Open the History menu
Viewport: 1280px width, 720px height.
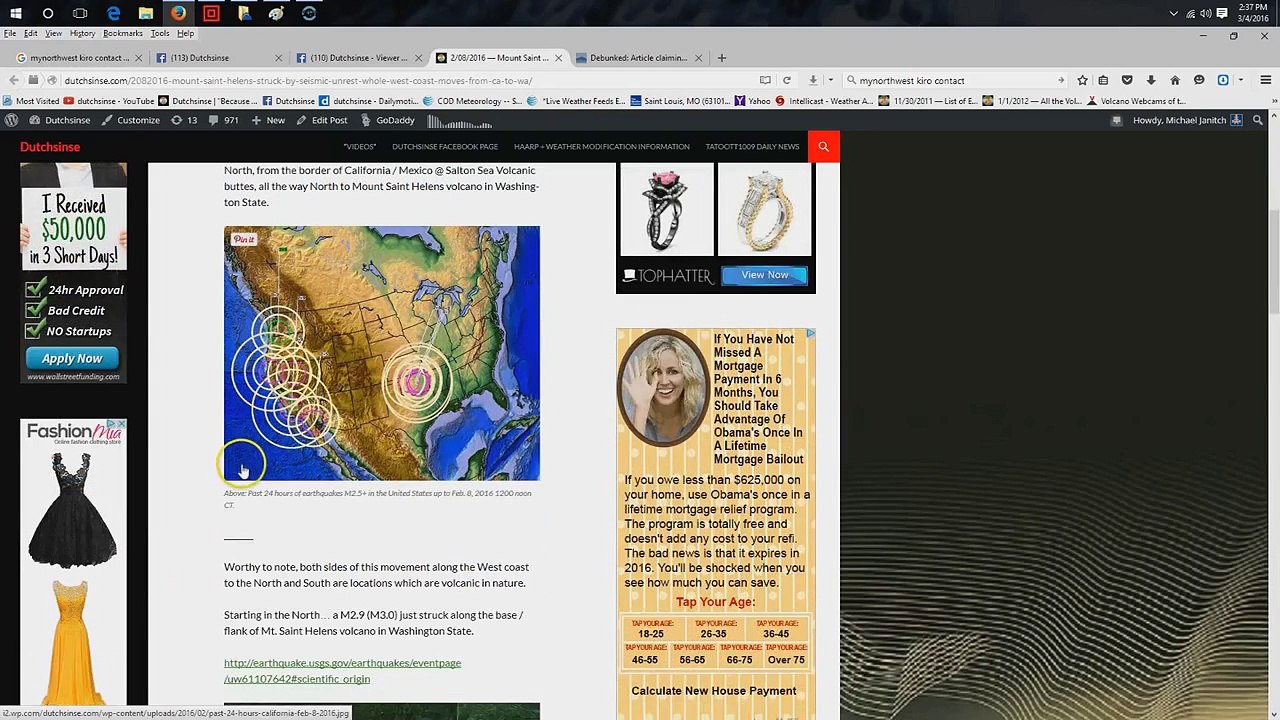click(x=83, y=33)
